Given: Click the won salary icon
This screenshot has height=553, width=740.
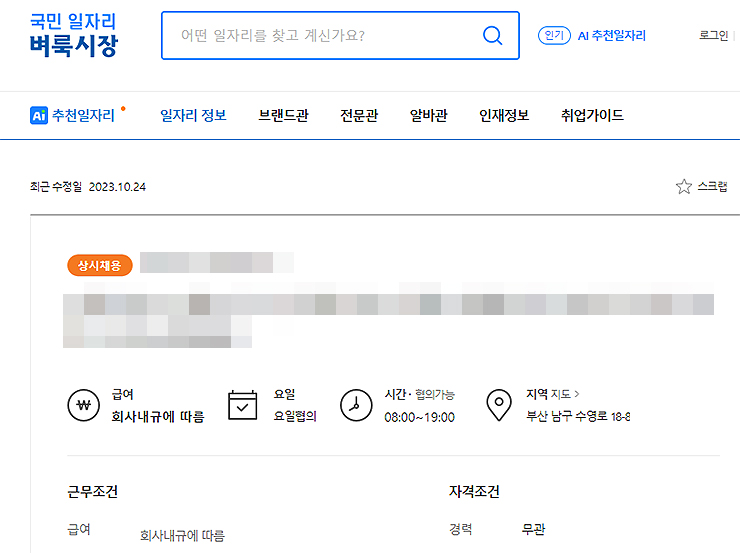Looking at the screenshot, I should click(x=84, y=405).
